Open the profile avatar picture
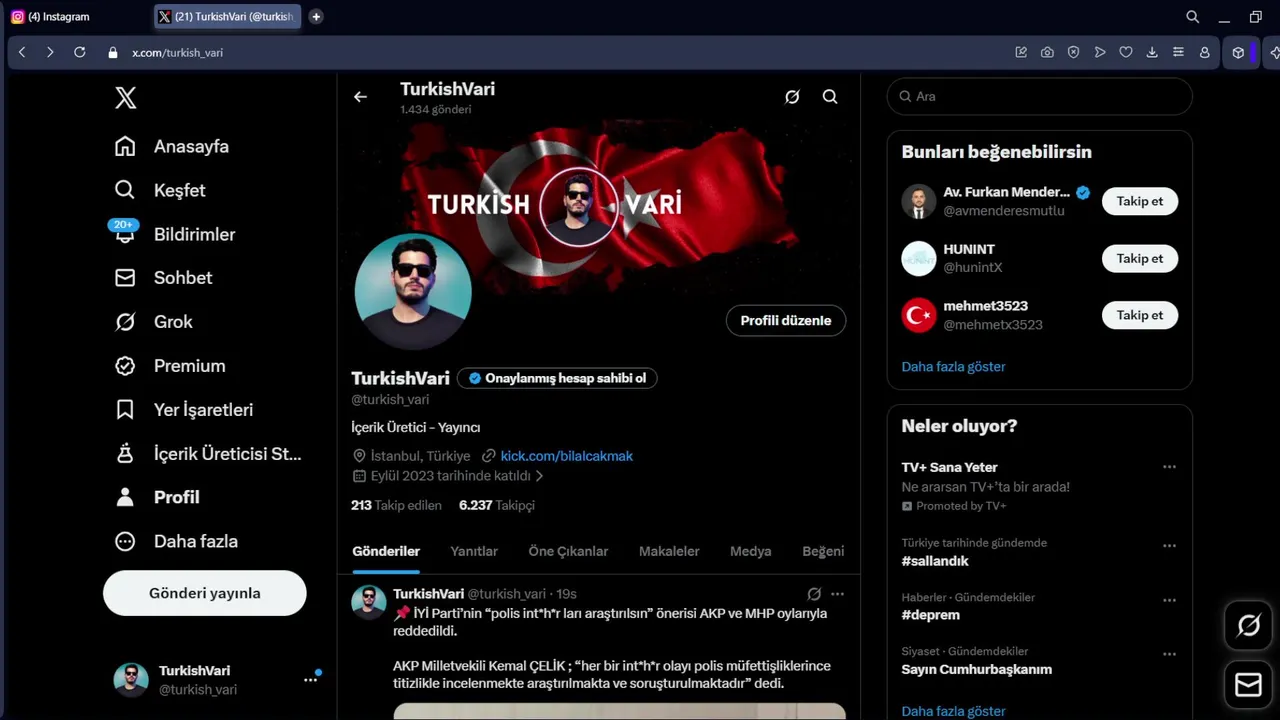The image size is (1280, 720). [413, 291]
